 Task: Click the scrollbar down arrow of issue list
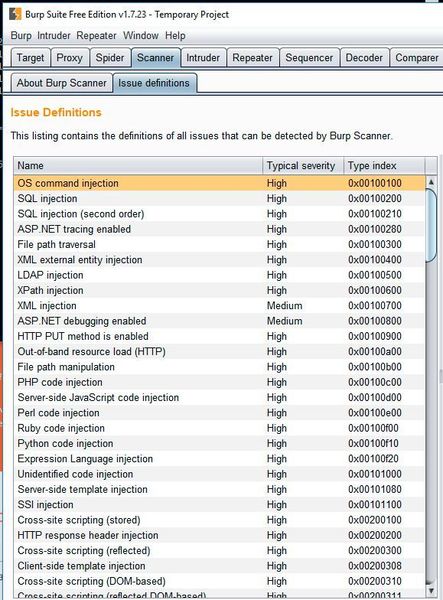pos(431,591)
